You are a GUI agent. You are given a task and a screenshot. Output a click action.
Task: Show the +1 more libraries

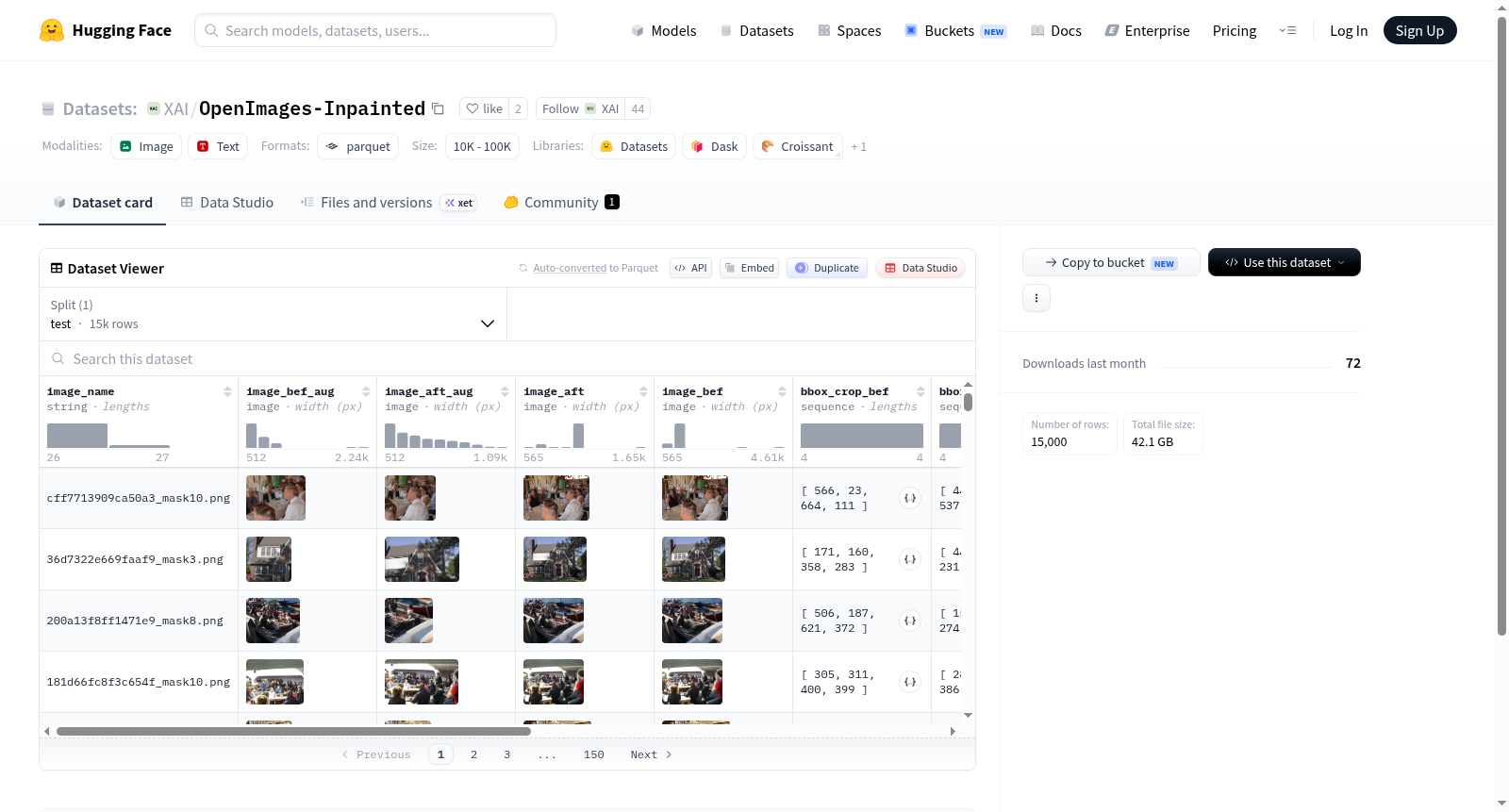pos(858,147)
